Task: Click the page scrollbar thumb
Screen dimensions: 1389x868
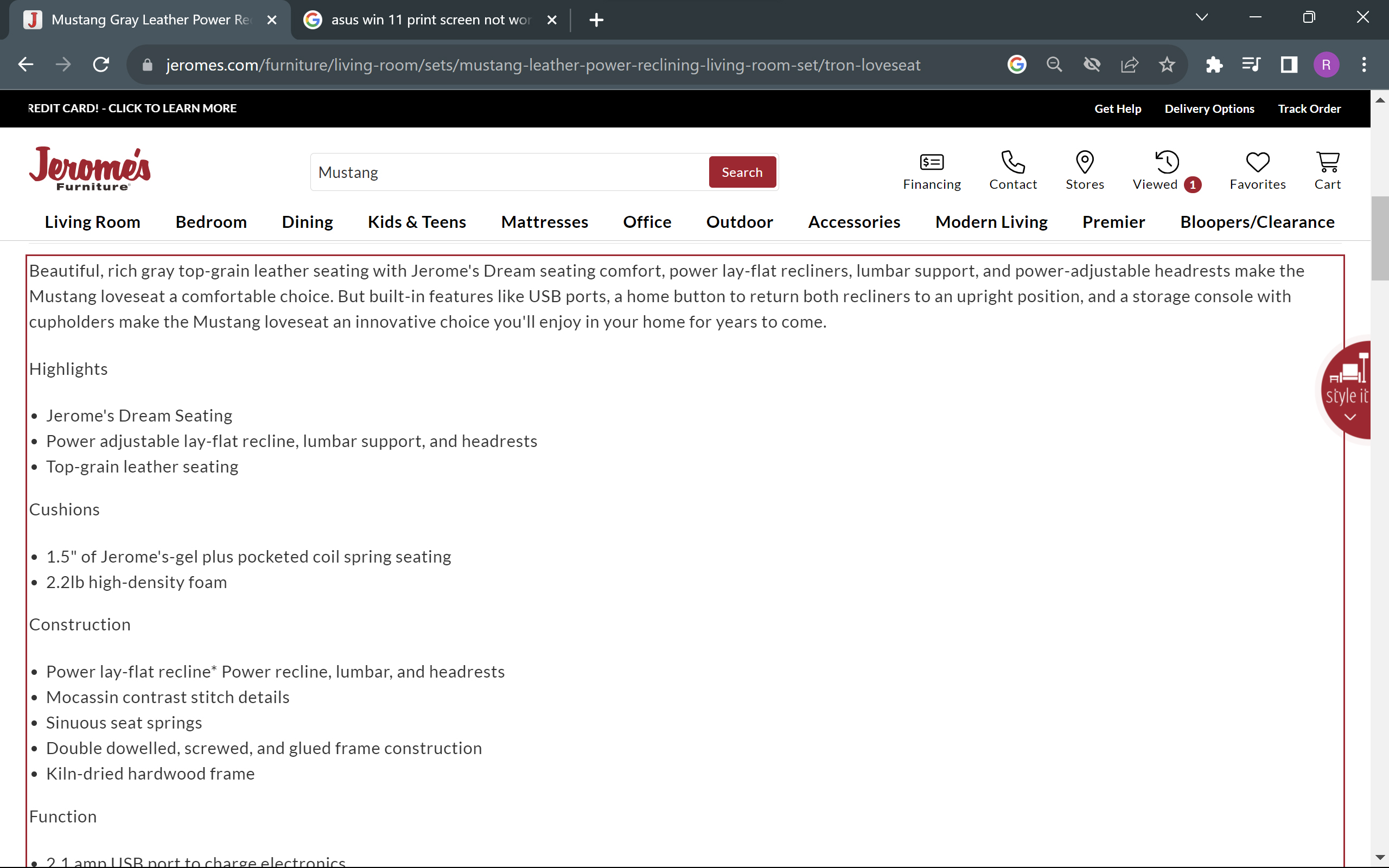Action: [1380, 238]
